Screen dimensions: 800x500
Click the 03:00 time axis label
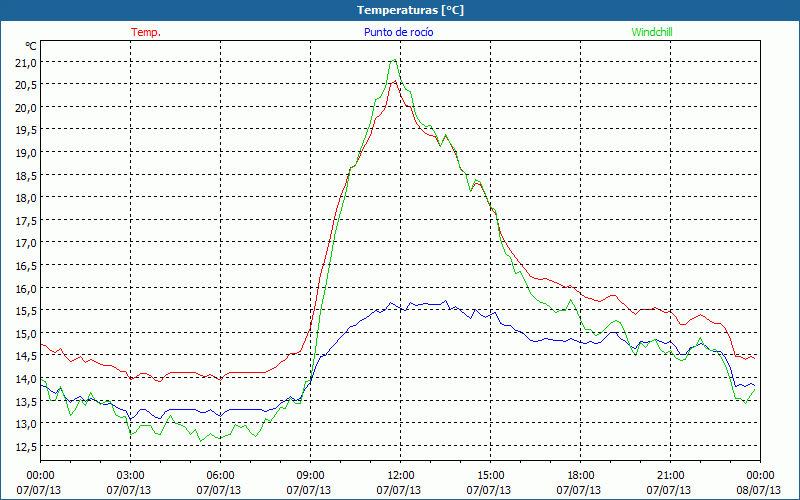click(x=130, y=476)
